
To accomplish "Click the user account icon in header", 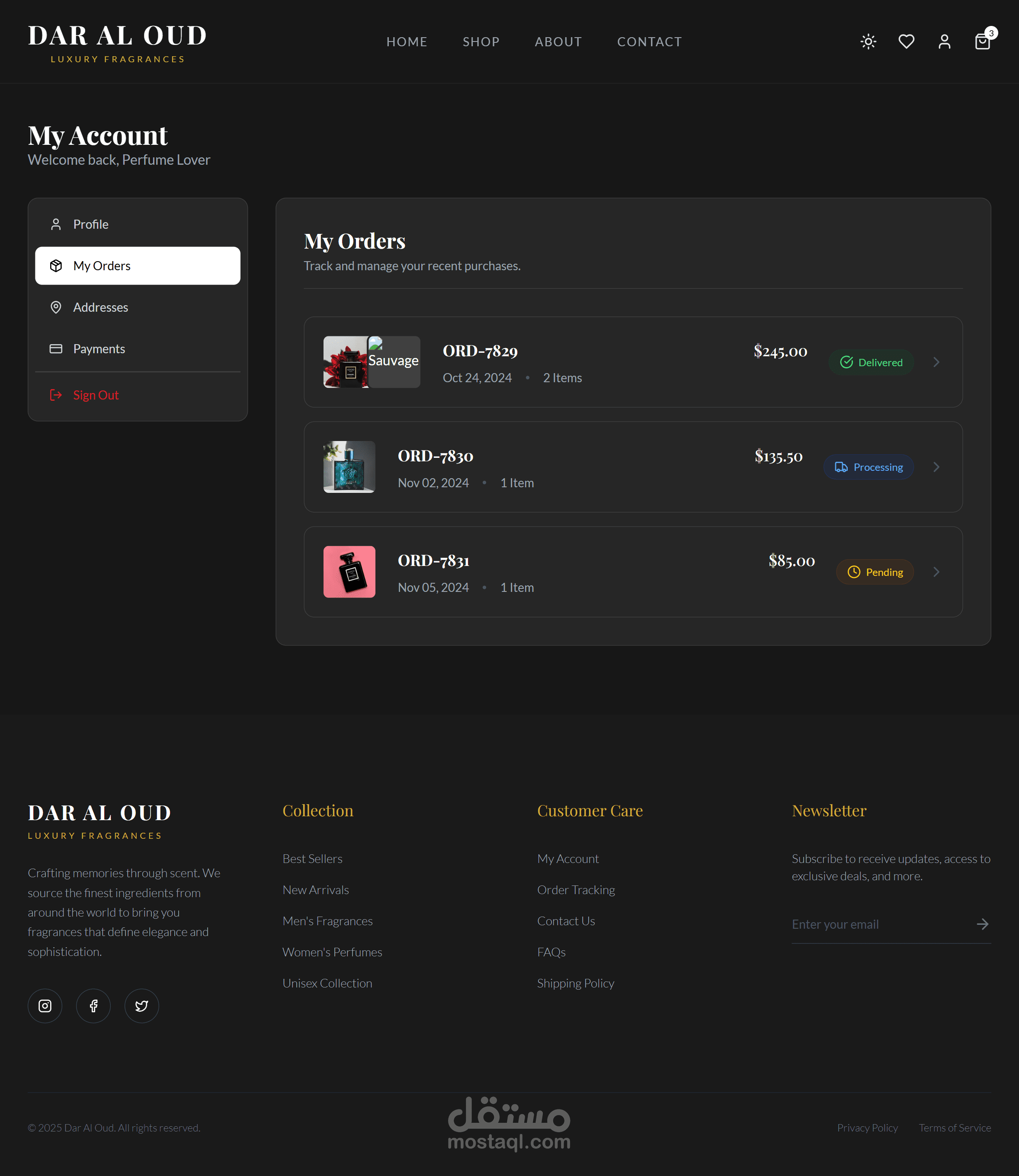I will pos(945,42).
